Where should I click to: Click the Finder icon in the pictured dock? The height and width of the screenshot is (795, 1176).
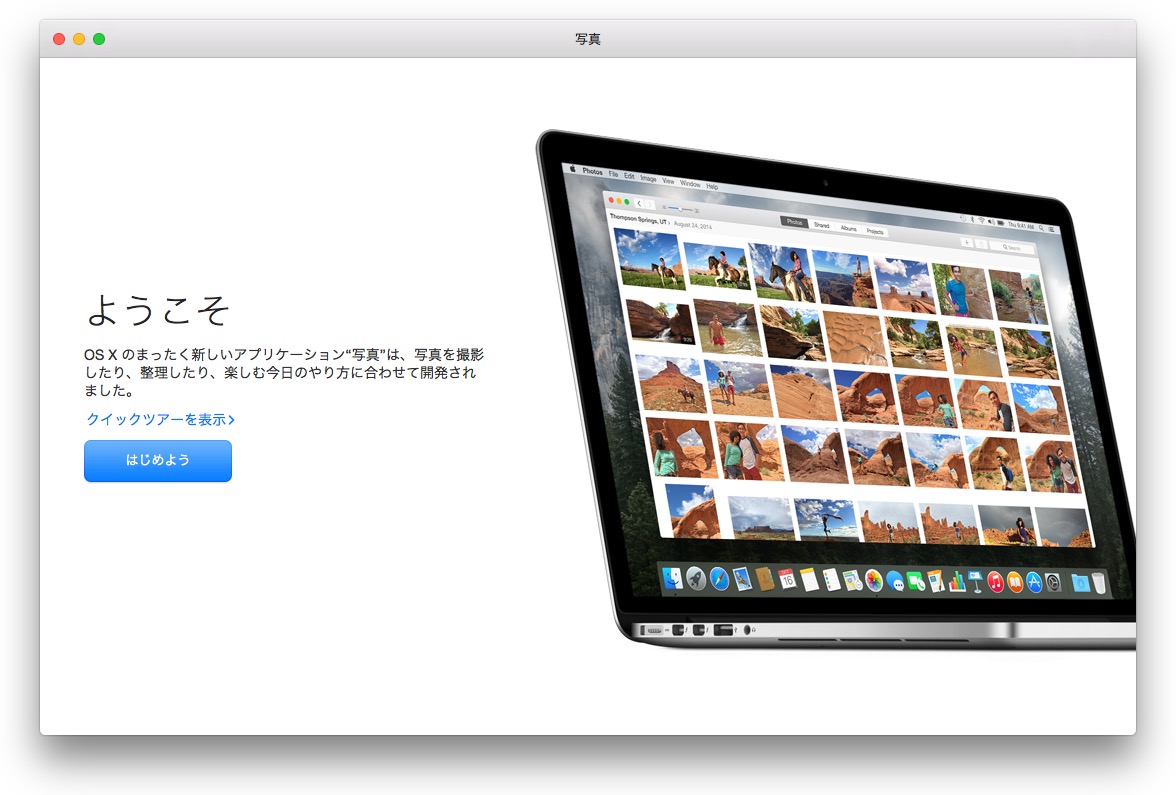click(672, 577)
